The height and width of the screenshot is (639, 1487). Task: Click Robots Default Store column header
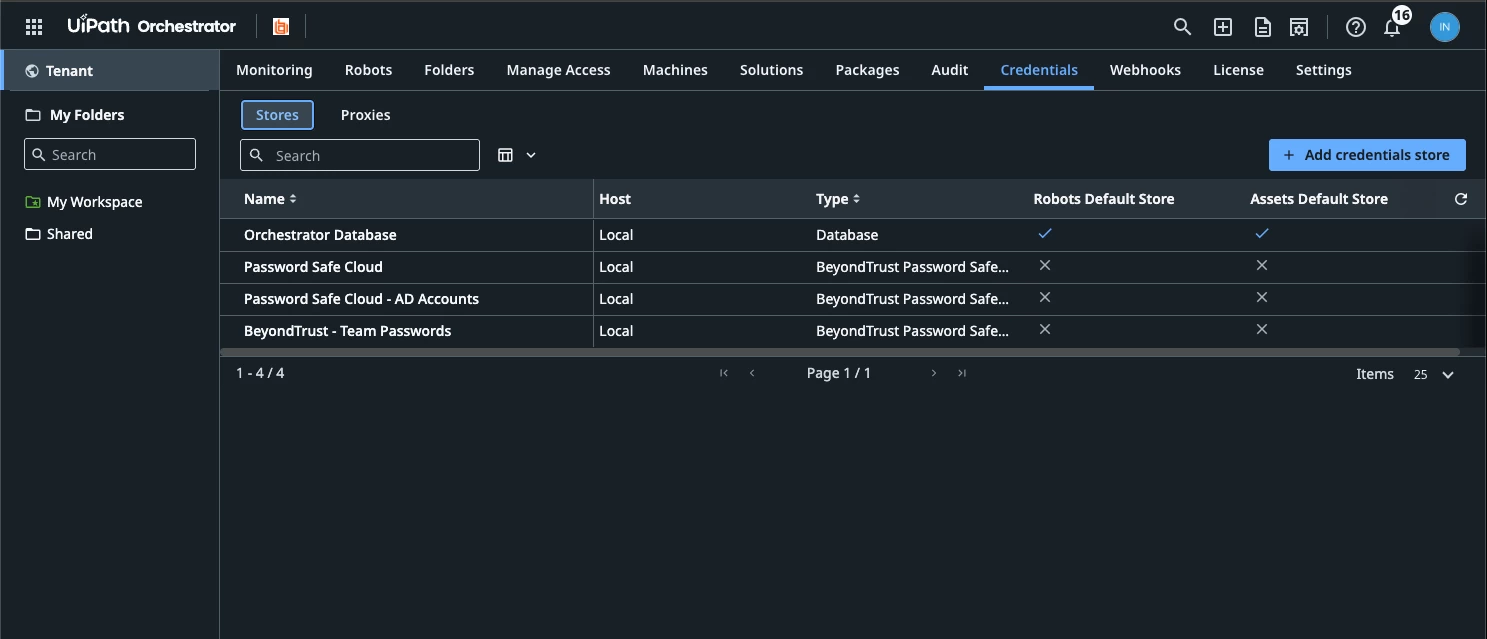pyautogui.click(x=1104, y=199)
